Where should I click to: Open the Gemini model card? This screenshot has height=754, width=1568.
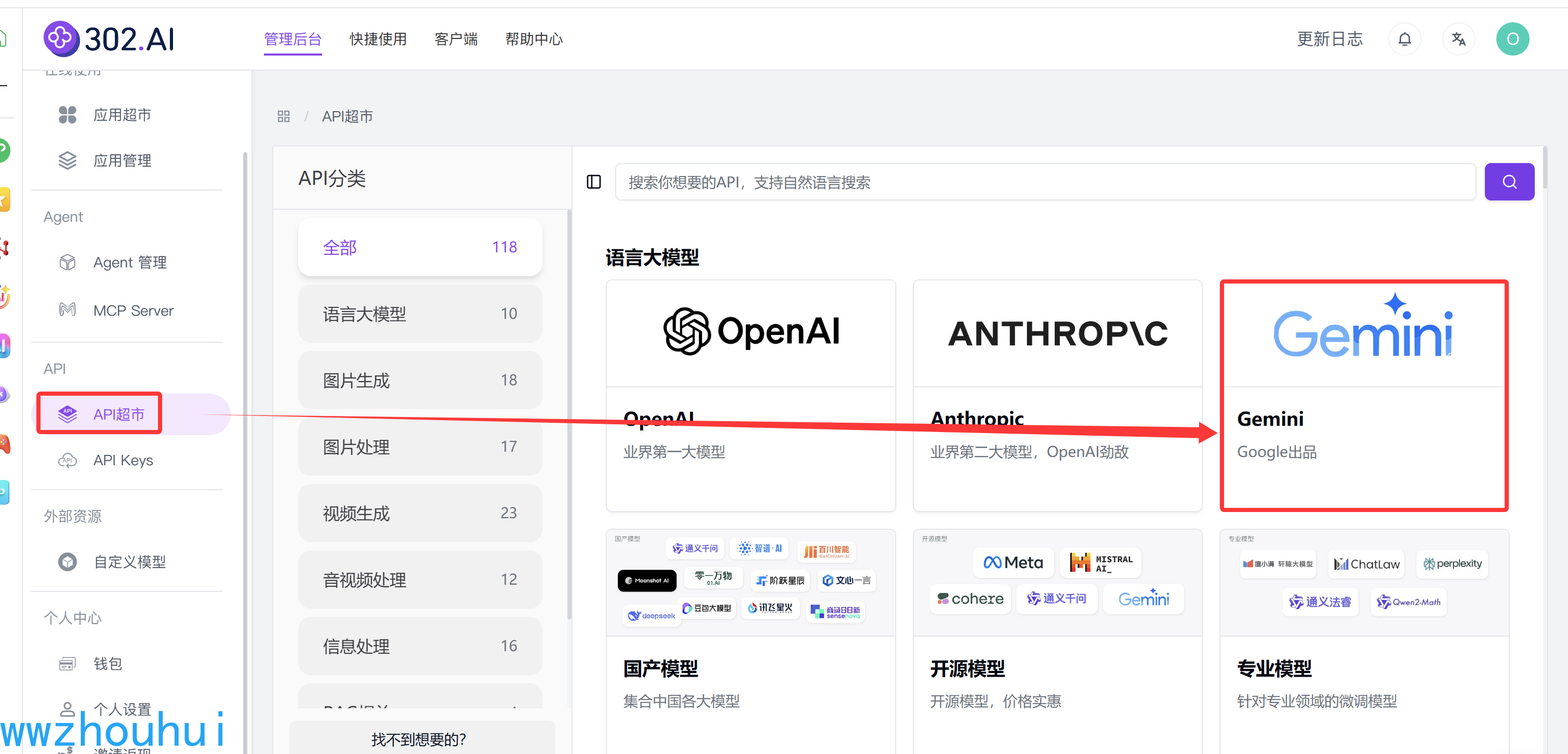point(1363,396)
